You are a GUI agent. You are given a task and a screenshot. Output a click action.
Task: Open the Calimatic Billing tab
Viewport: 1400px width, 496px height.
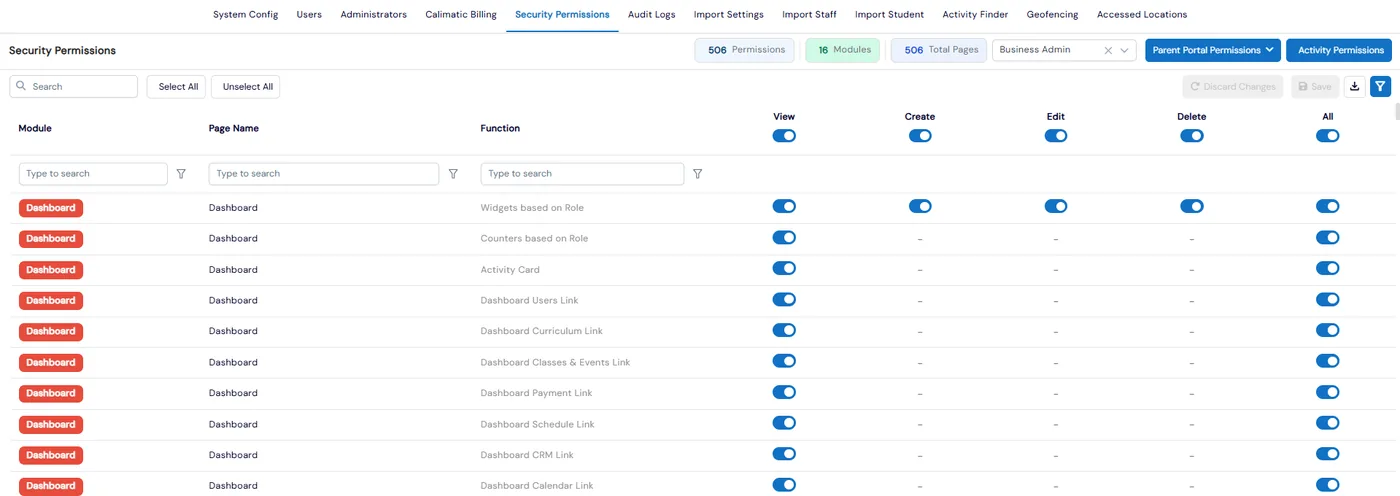461,15
